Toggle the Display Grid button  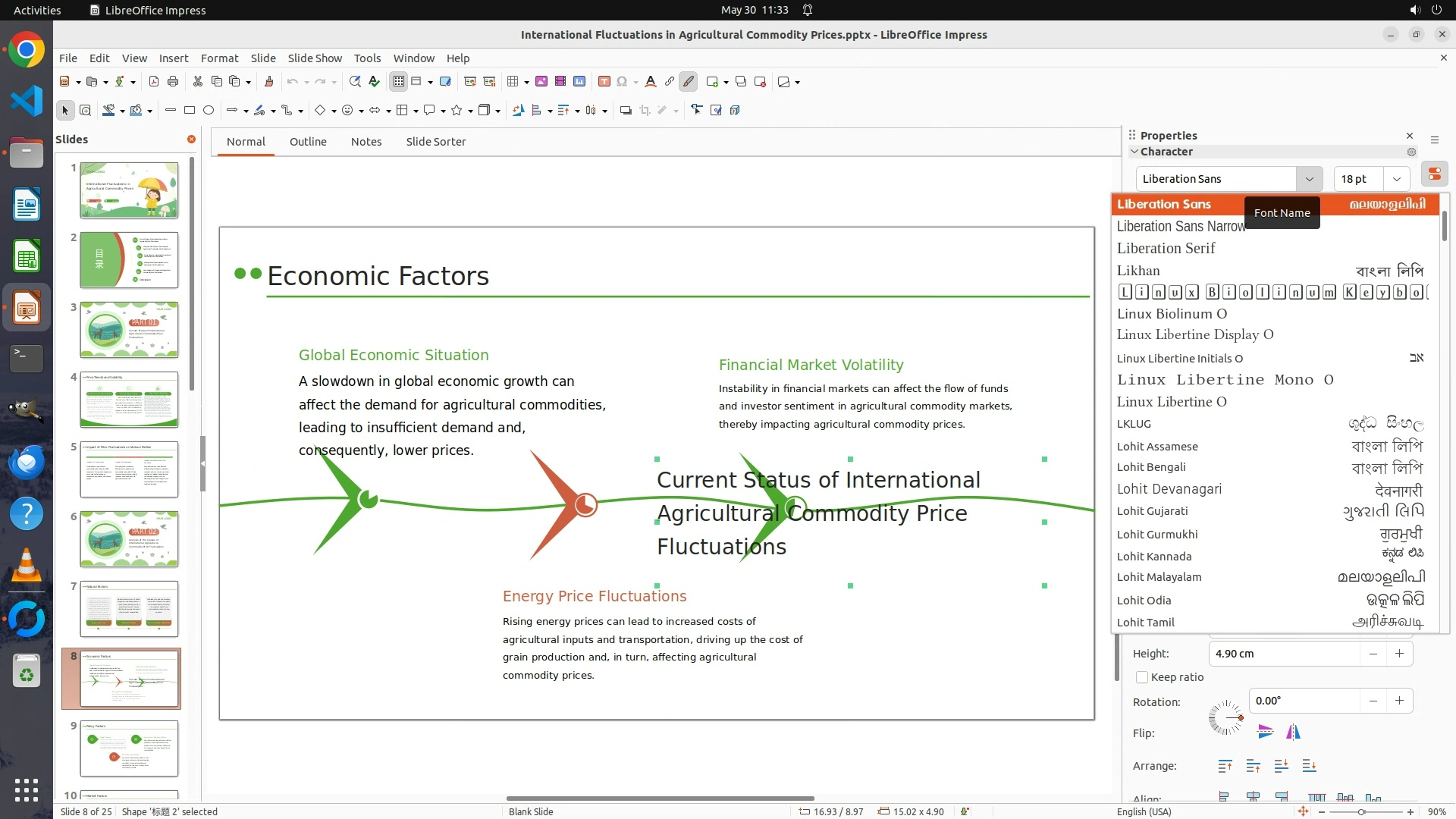point(398,82)
